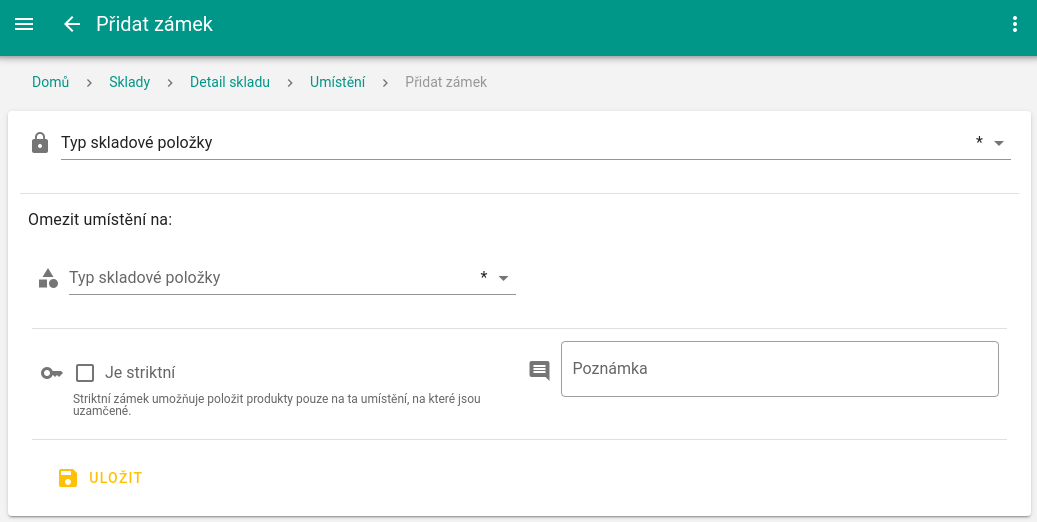
Task: Open the three-dot more options menu
Action: click(1015, 24)
